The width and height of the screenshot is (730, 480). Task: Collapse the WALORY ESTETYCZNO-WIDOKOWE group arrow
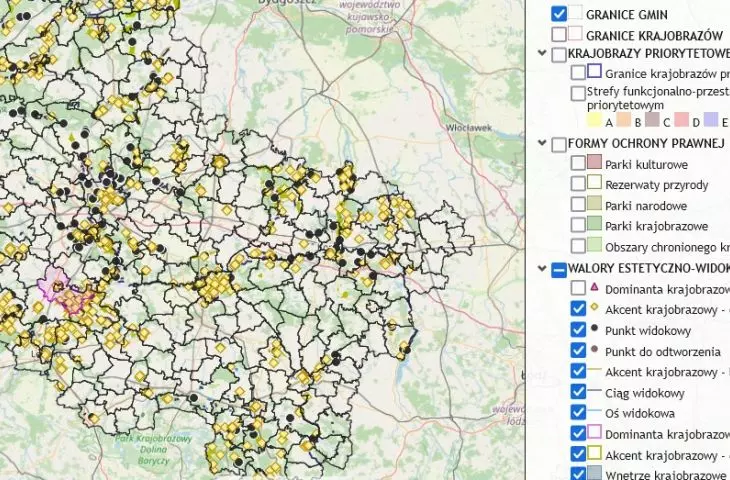click(541, 268)
